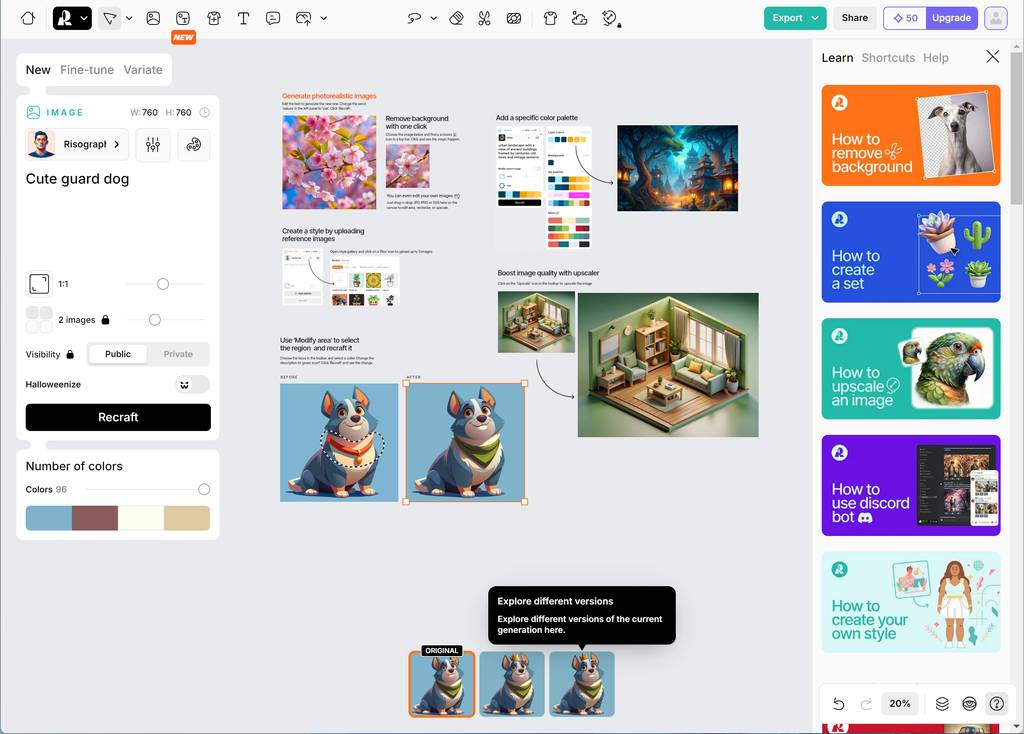
Task: Set visibility to Private
Action: pos(178,354)
